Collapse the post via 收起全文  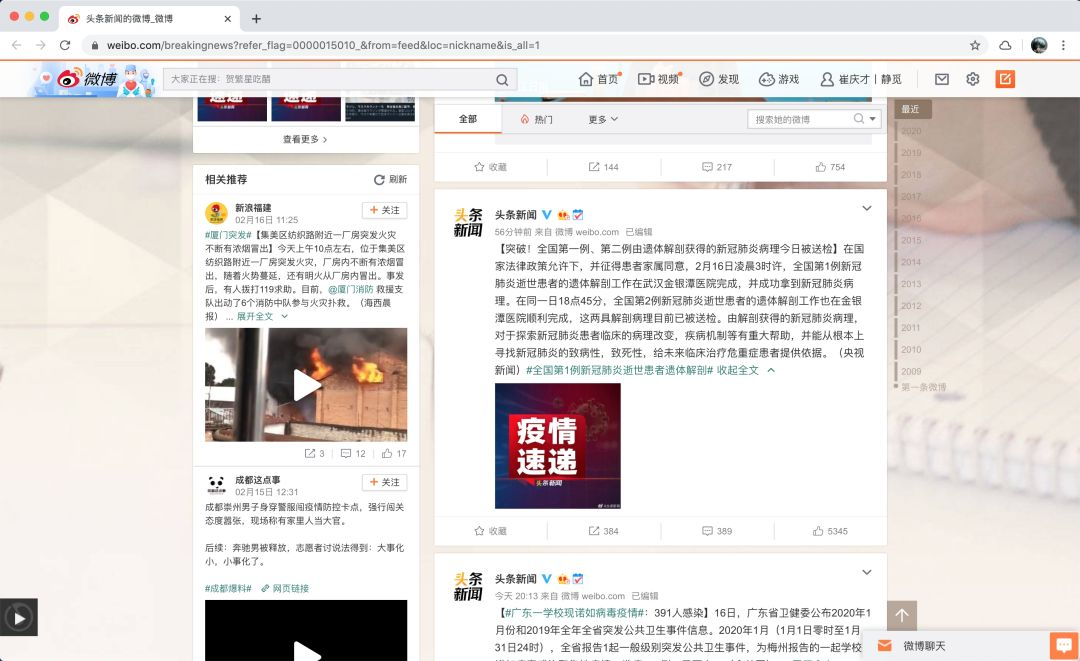pos(746,370)
